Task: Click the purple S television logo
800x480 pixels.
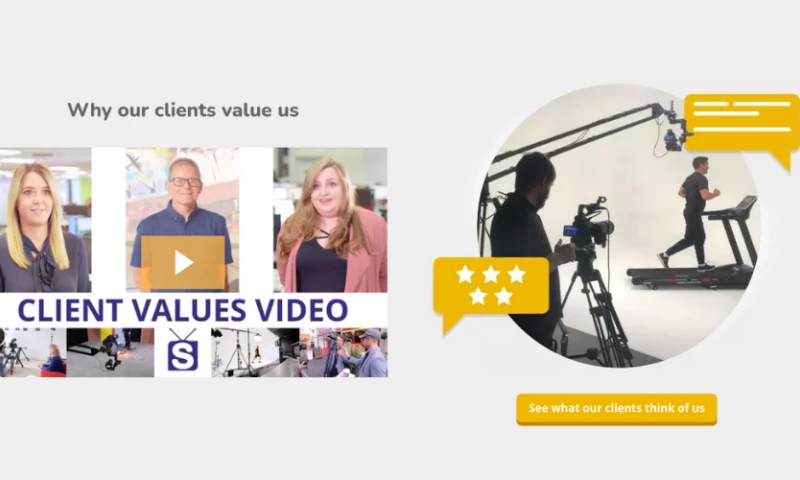Action: [x=182, y=351]
